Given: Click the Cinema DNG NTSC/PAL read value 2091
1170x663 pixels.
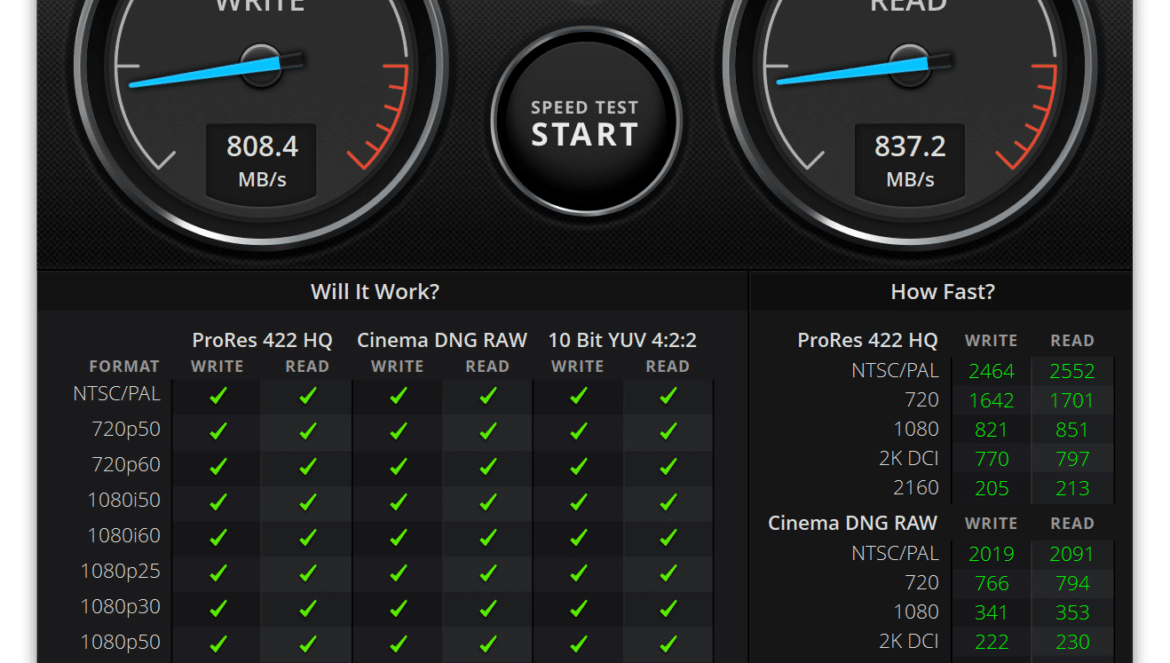Looking at the screenshot, I should pos(1072,554).
